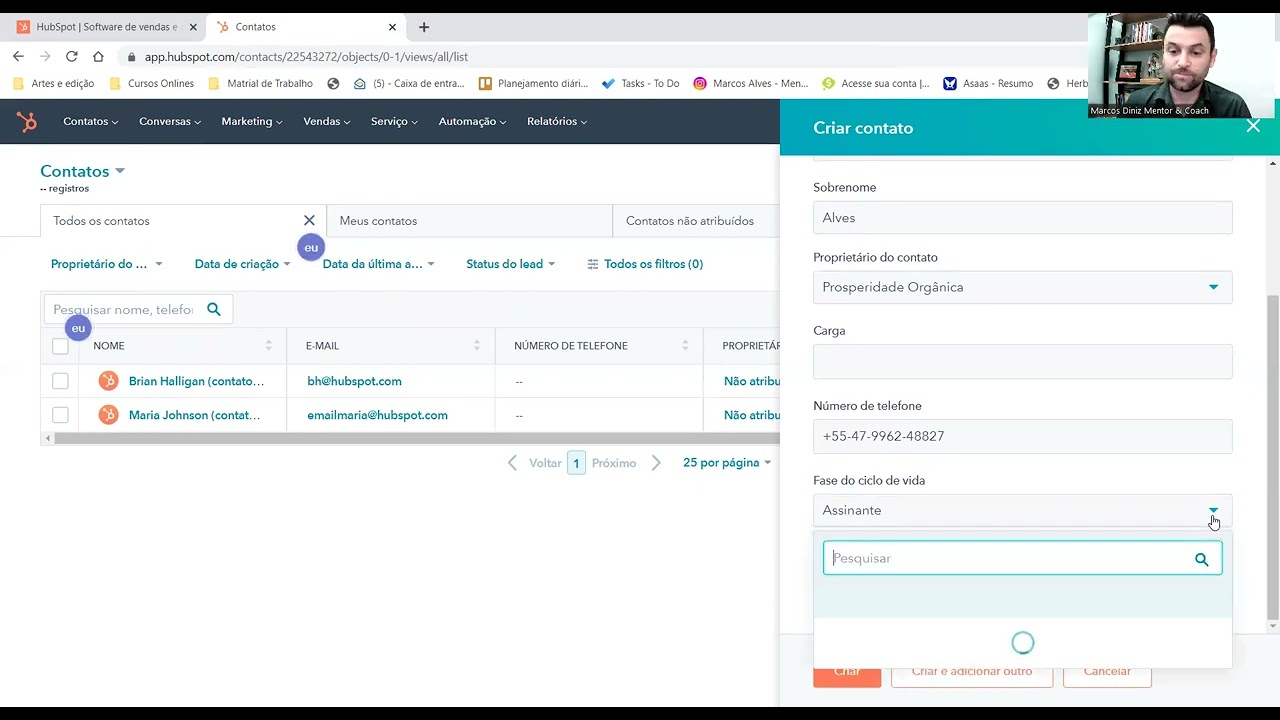Open Todos os filtros (0)
1280x720 pixels.
tap(645, 264)
